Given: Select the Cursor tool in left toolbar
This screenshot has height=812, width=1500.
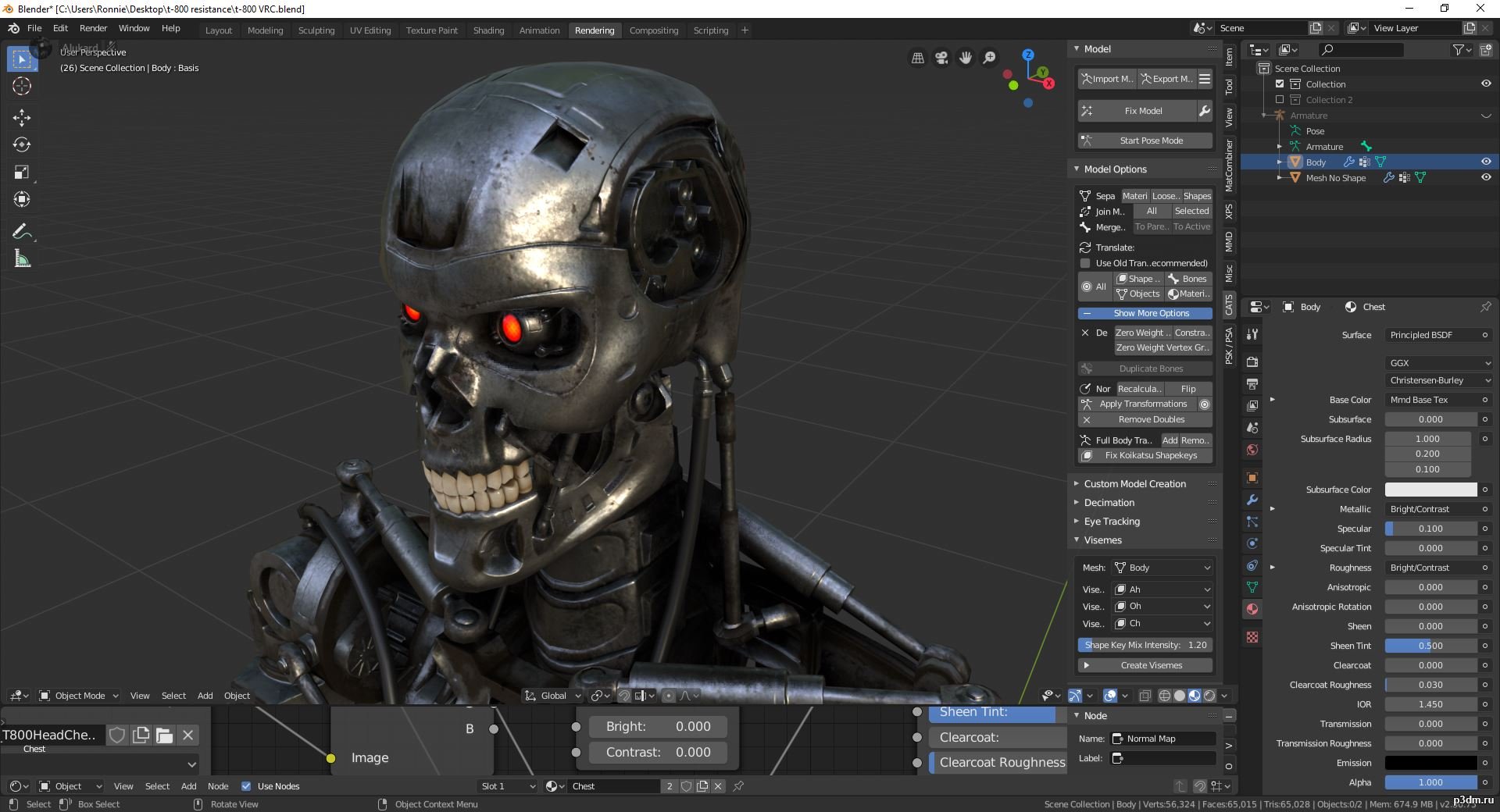Looking at the screenshot, I should (22, 87).
